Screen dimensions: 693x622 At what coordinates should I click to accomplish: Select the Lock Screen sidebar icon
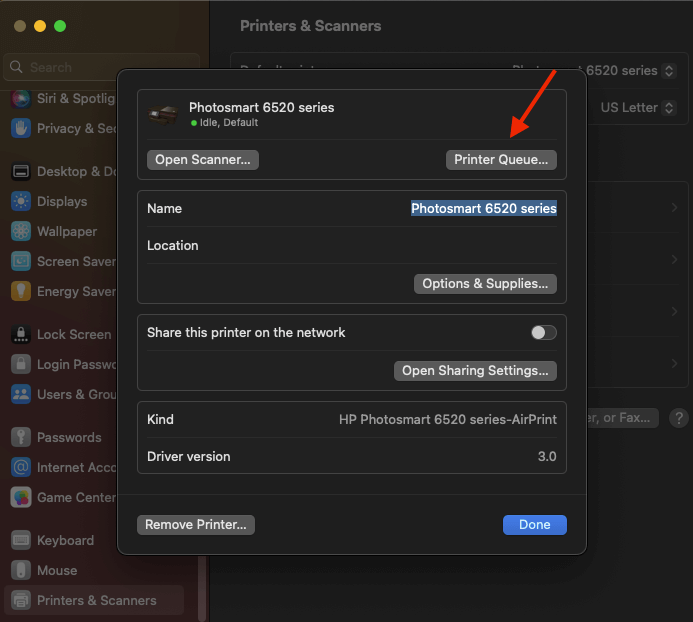tap(21, 334)
